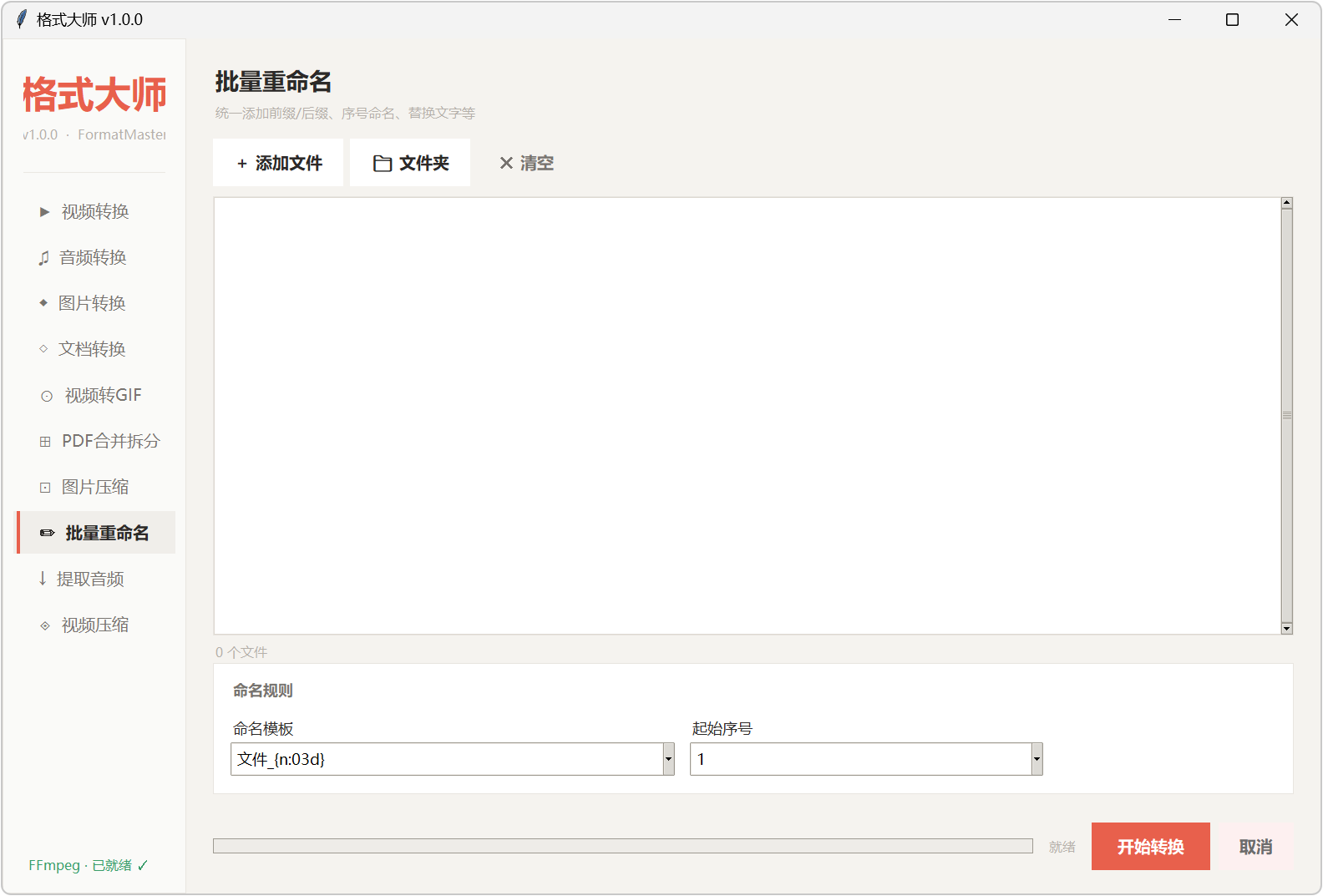
Task: Click the hollow diamond icon beside 文档转换
Action: click(x=43, y=349)
